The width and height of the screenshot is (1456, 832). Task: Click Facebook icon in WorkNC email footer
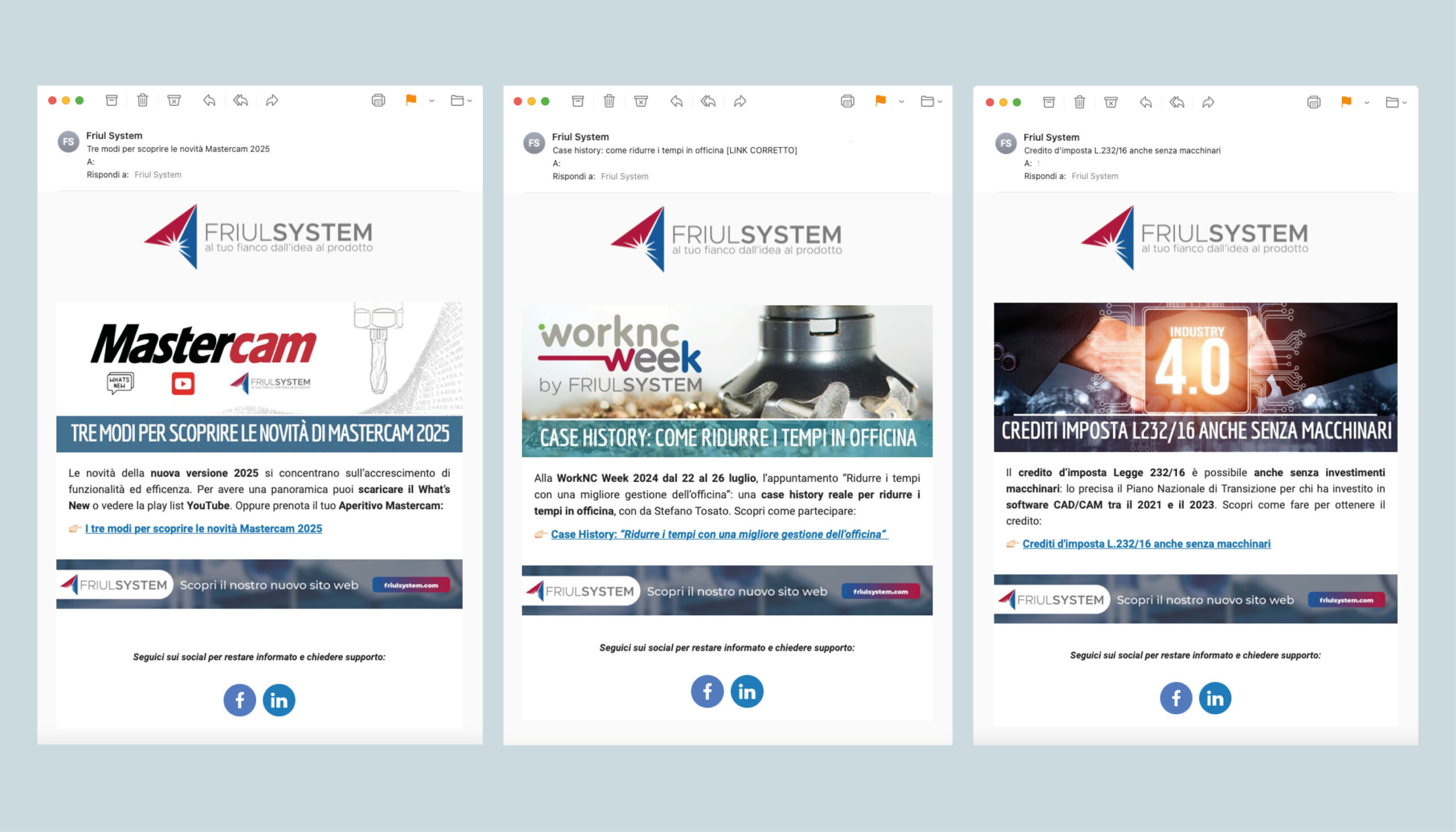coord(707,692)
